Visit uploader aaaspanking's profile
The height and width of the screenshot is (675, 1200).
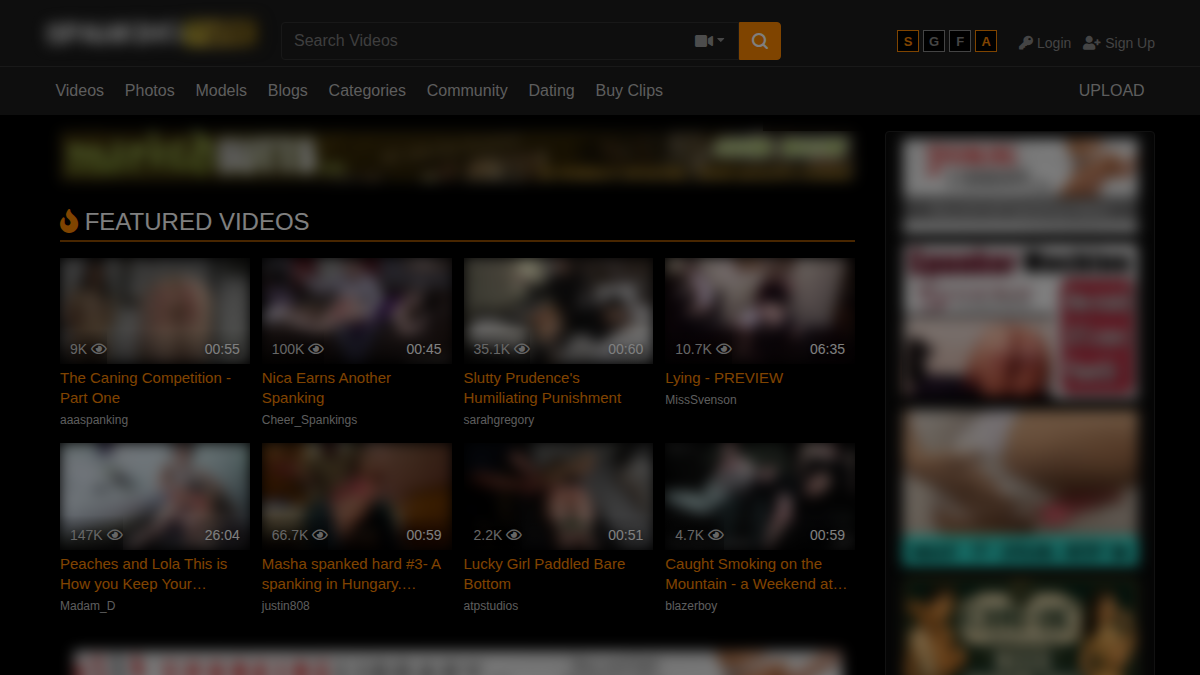pos(94,420)
